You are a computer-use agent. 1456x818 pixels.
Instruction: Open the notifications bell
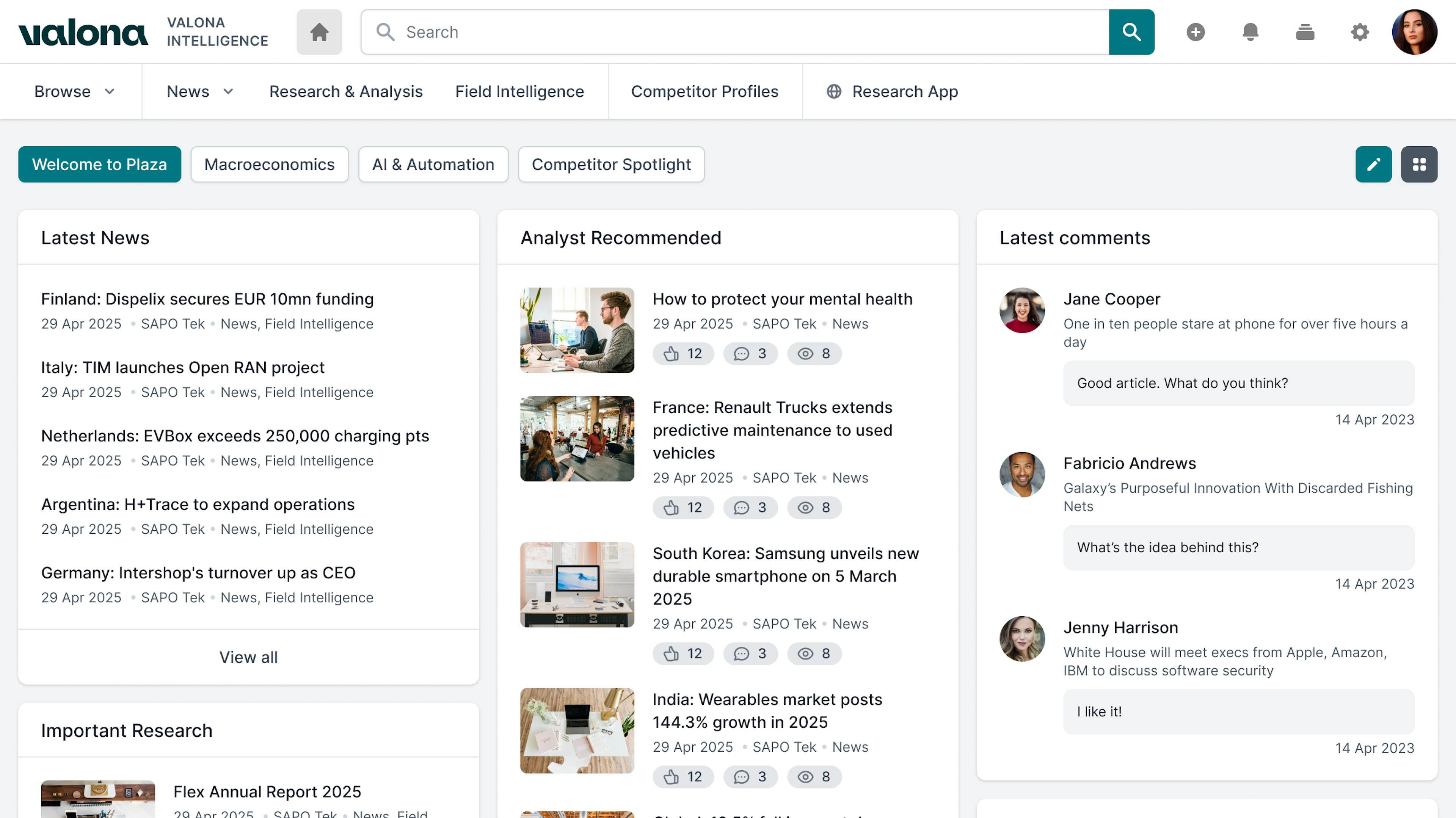(1250, 32)
